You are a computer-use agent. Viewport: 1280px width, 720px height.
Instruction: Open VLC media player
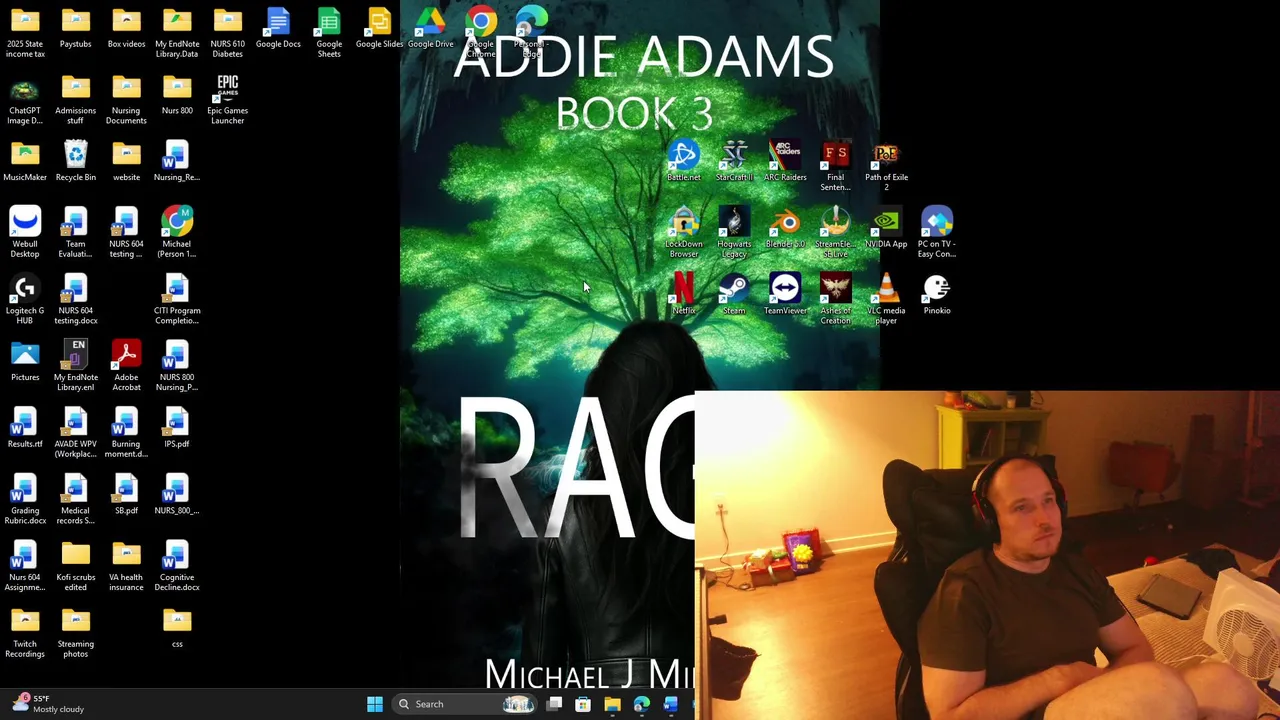886,299
